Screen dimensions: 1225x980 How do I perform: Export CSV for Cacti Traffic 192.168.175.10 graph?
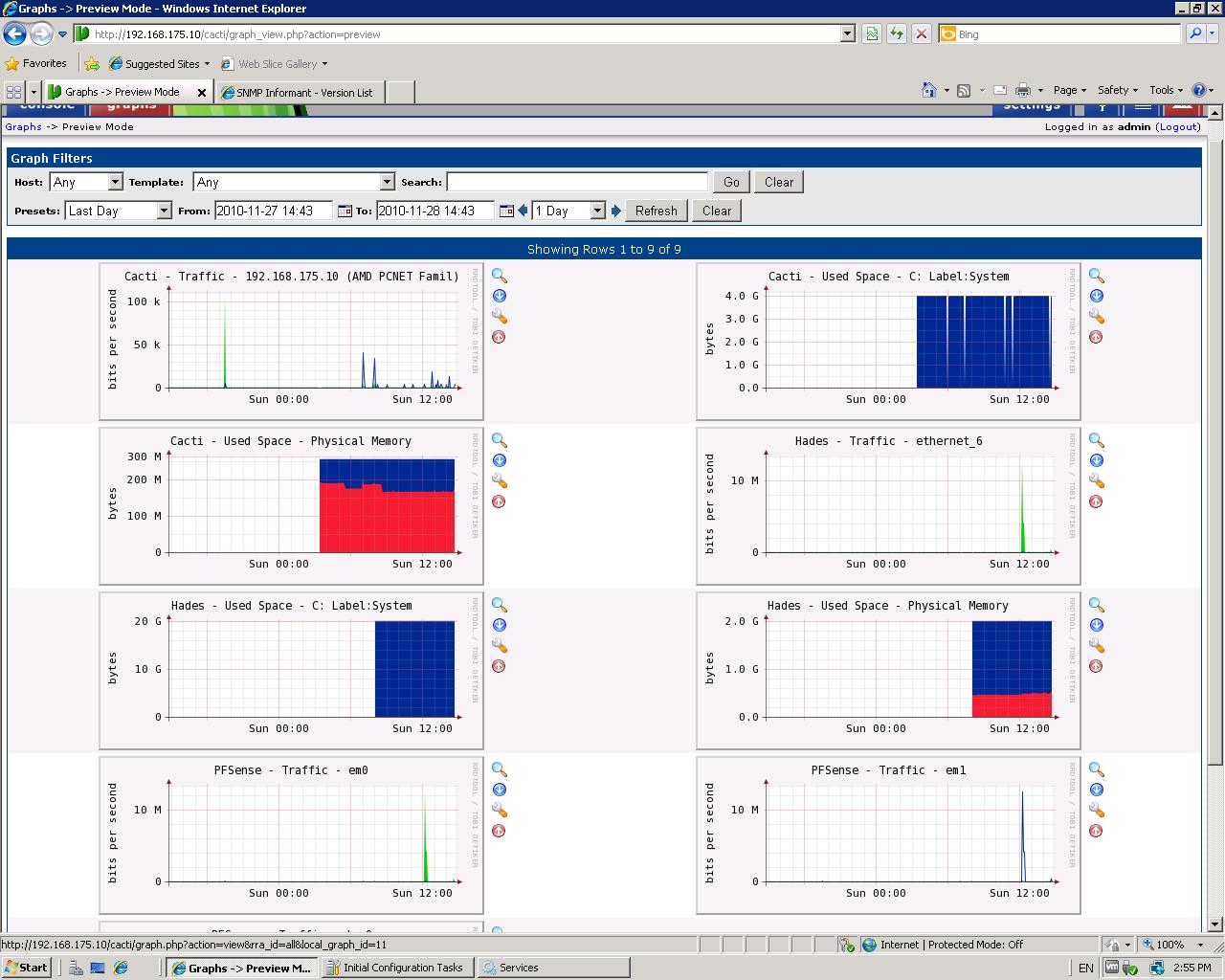499,296
